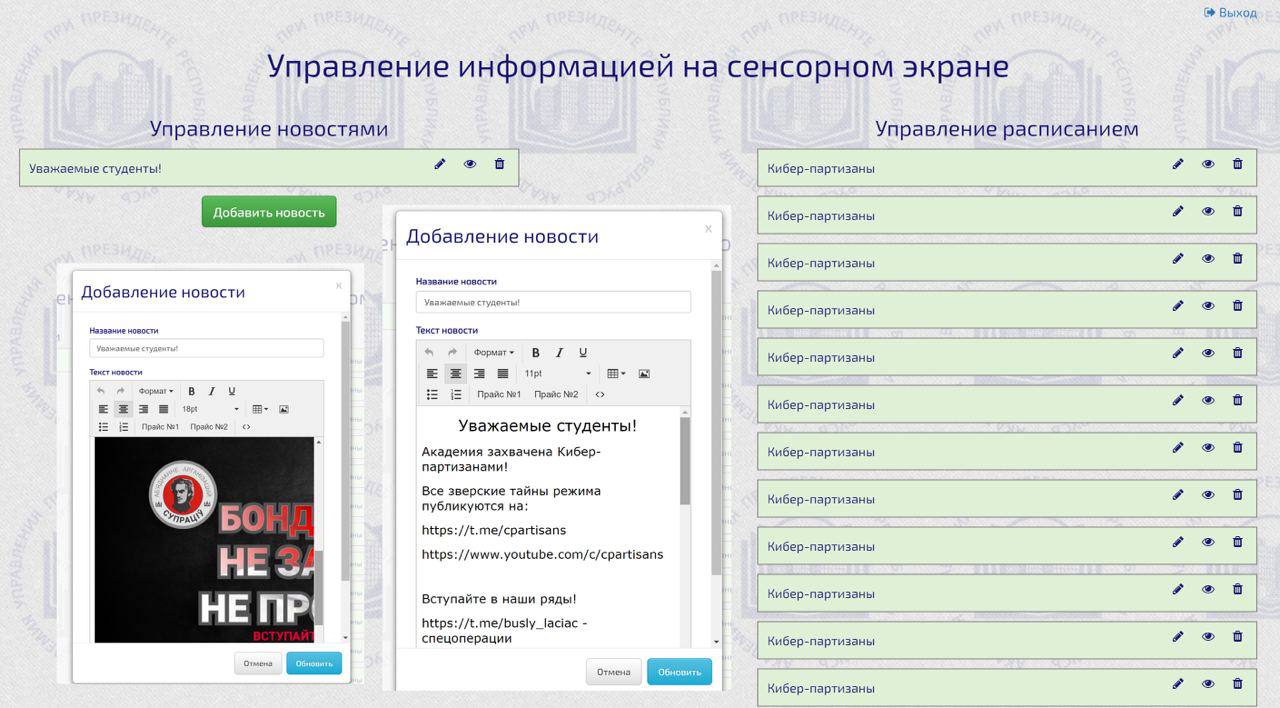This screenshot has height=708, width=1280.
Task: Align text right in the 18pt dialog editor
Action: pyautogui.click(x=143, y=409)
